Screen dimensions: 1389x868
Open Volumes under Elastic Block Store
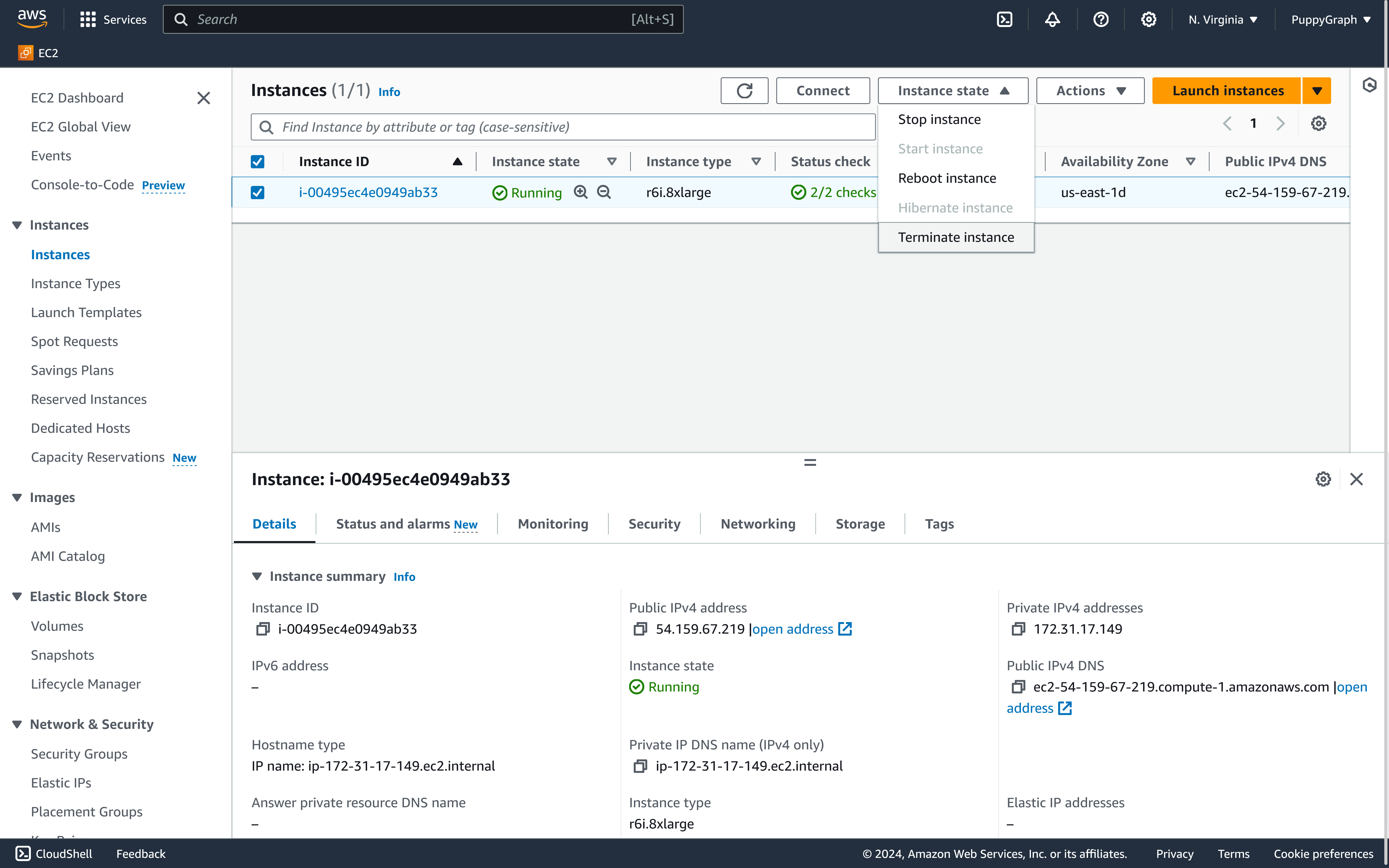[x=57, y=626]
